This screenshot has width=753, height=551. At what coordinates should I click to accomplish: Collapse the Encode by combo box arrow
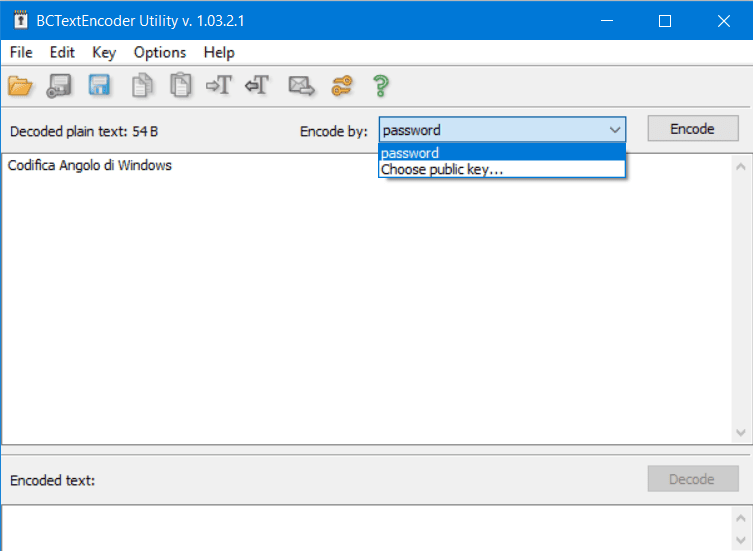(615, 130)
